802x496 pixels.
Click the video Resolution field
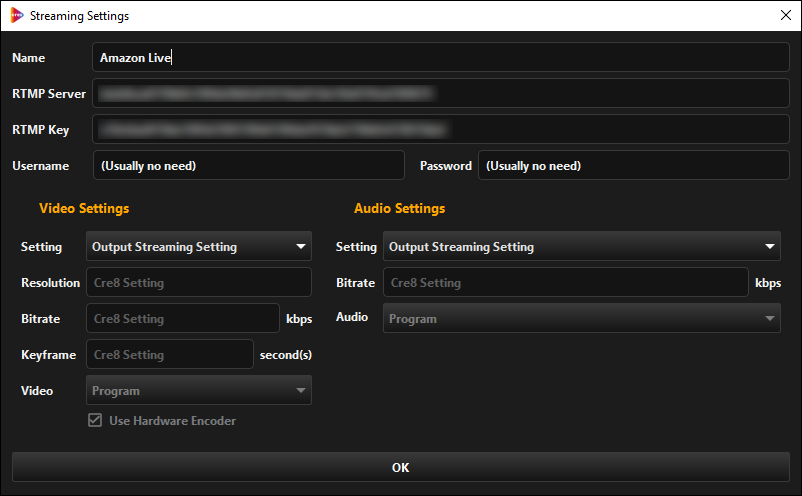coord(199,282)
